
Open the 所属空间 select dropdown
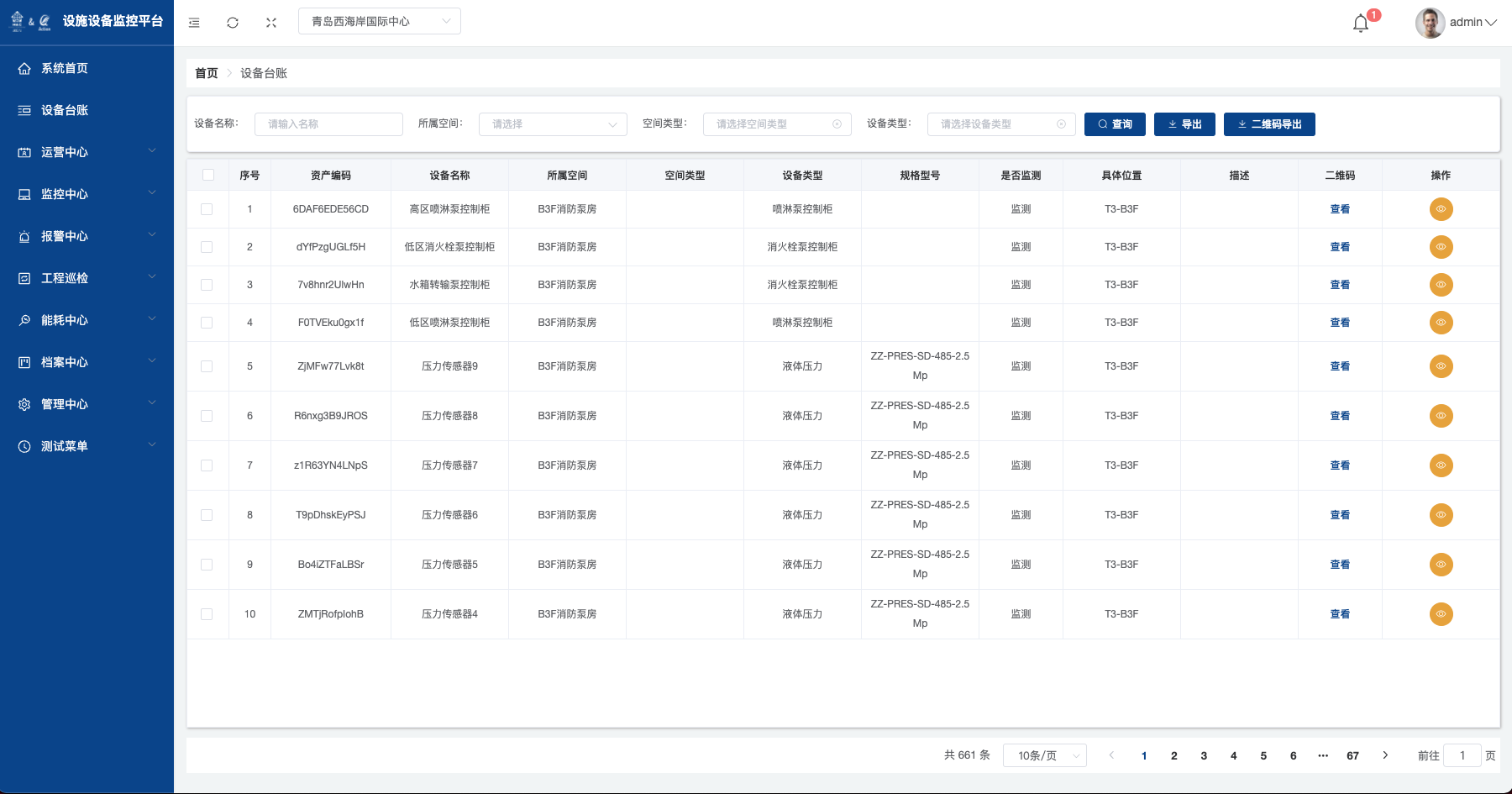(553, 124)
